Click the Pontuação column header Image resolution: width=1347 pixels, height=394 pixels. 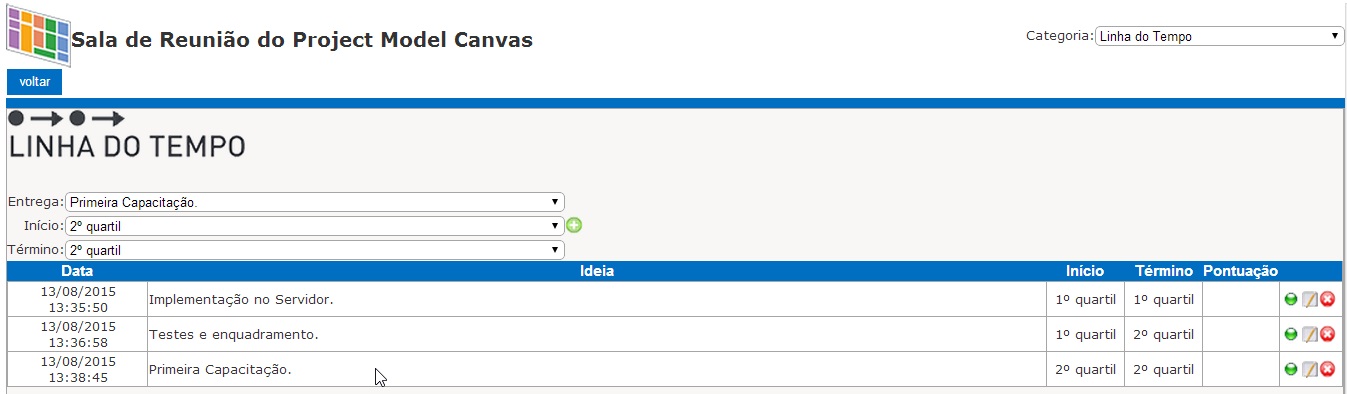1240,271
